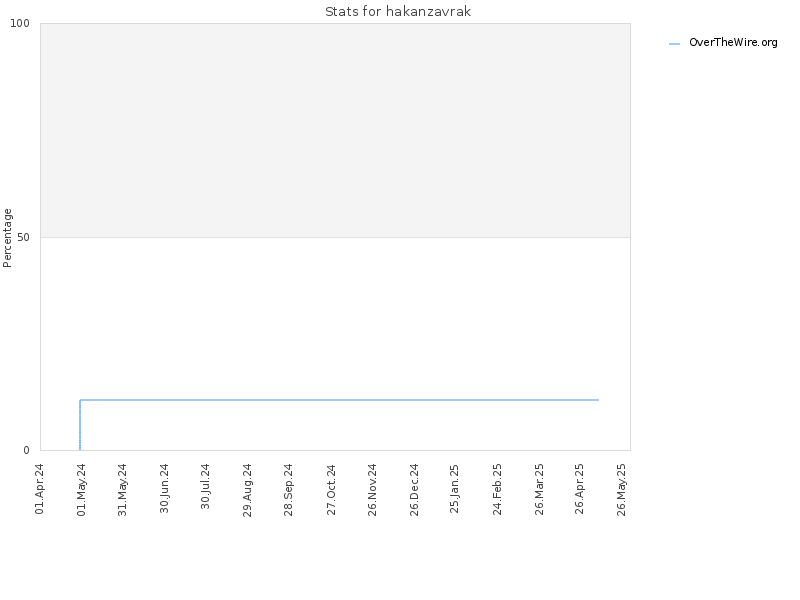The height and width of the screenshot is (600, 800).
Task: Click the gray shaded upper chart area
Action: tap(335, 130)
